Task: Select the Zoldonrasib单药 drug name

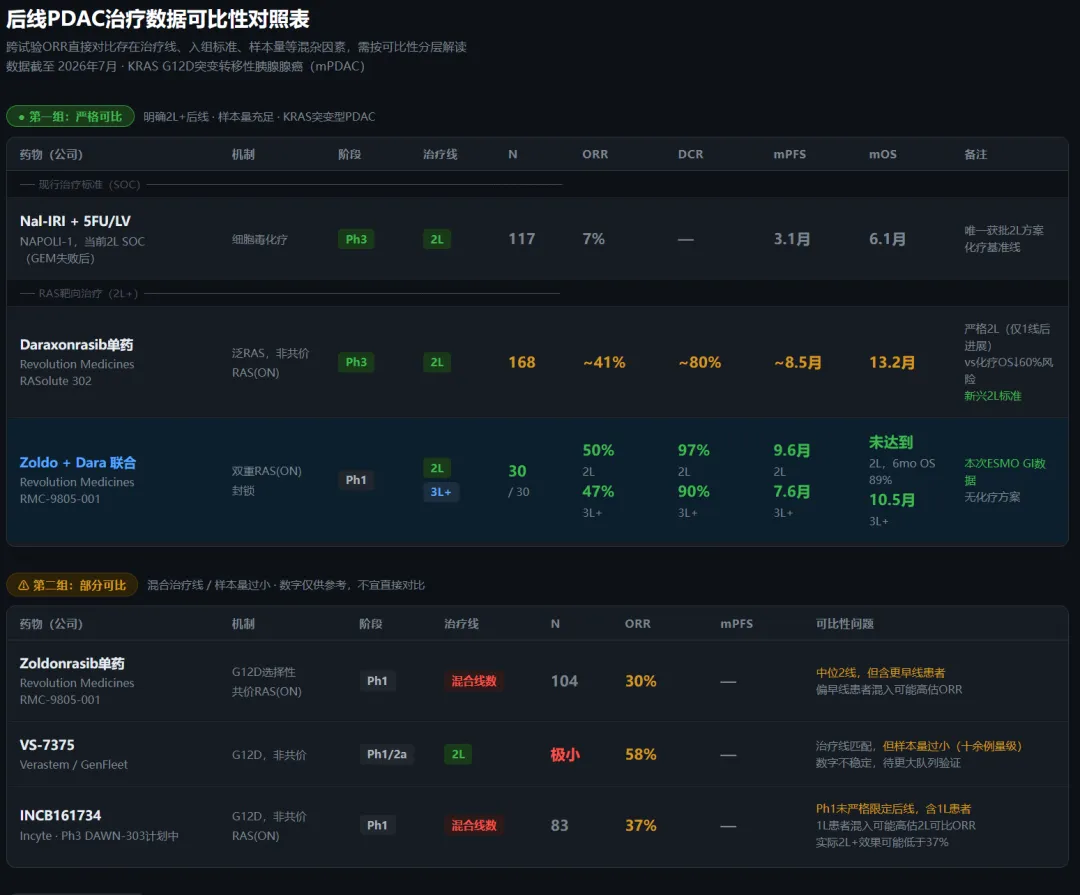Action: coord(72,663)
